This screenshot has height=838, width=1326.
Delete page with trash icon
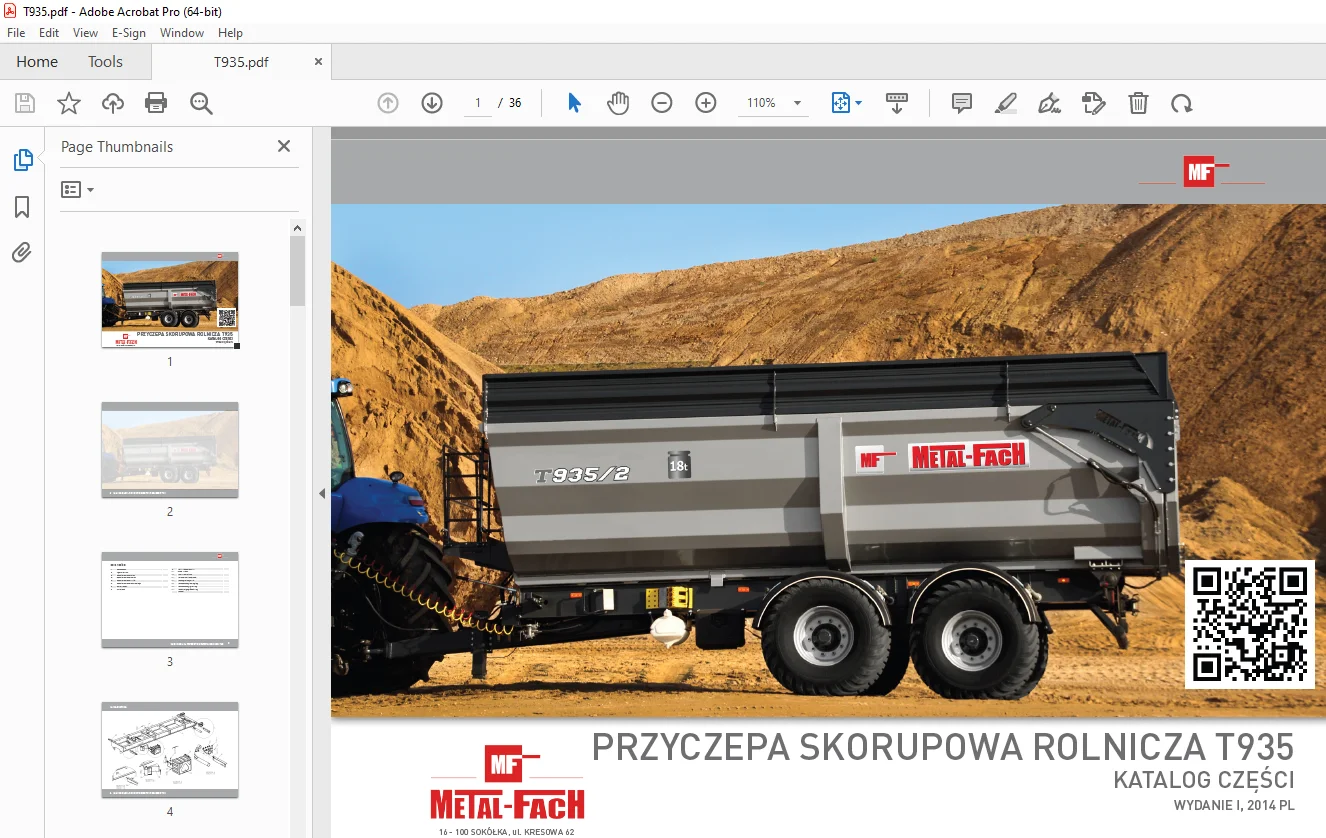tap(1138, 103)
